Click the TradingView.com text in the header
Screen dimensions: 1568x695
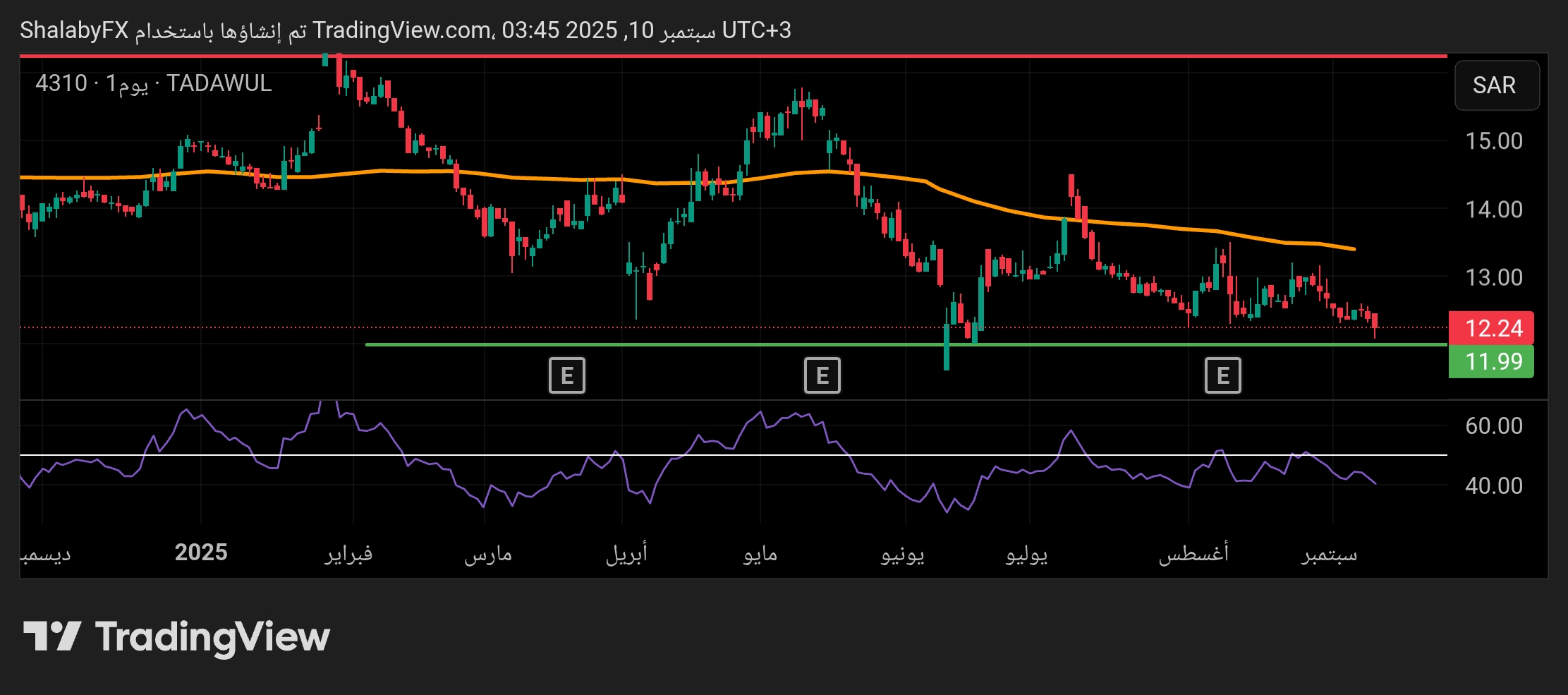pyautogui.click(x=402, y=30)
